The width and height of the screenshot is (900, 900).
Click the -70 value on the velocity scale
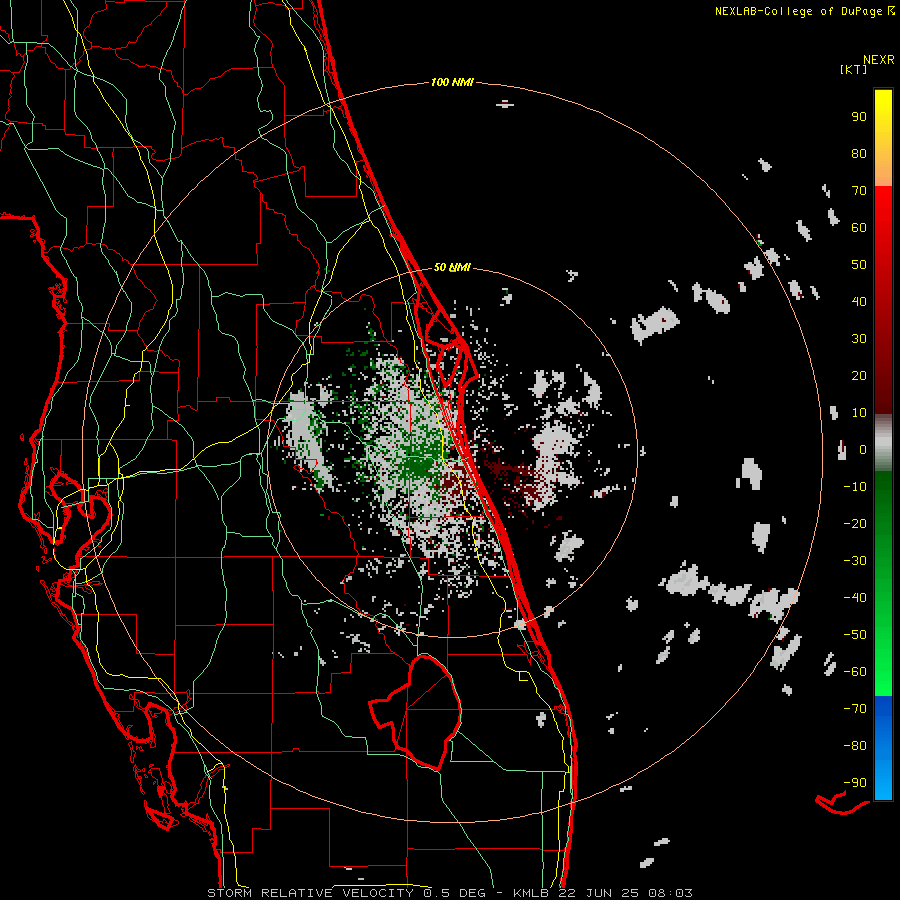(x=855, y=709)
